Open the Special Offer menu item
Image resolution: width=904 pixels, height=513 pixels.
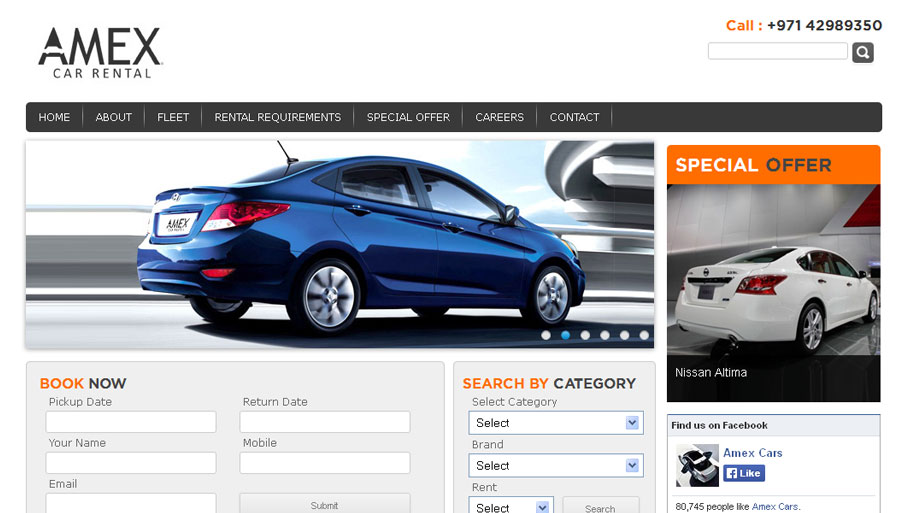pos(408,117)
